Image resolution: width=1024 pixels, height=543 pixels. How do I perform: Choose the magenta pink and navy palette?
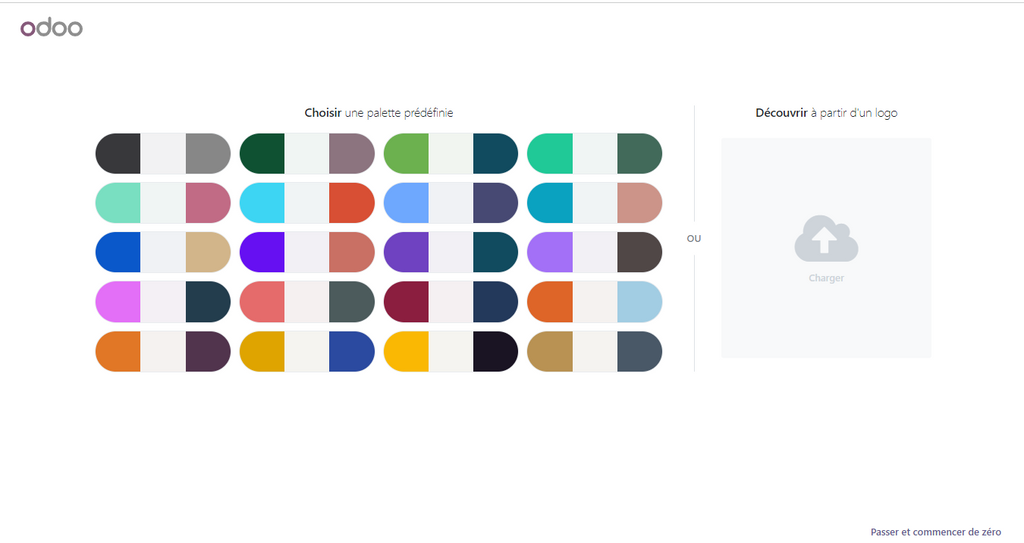point(163,301)
